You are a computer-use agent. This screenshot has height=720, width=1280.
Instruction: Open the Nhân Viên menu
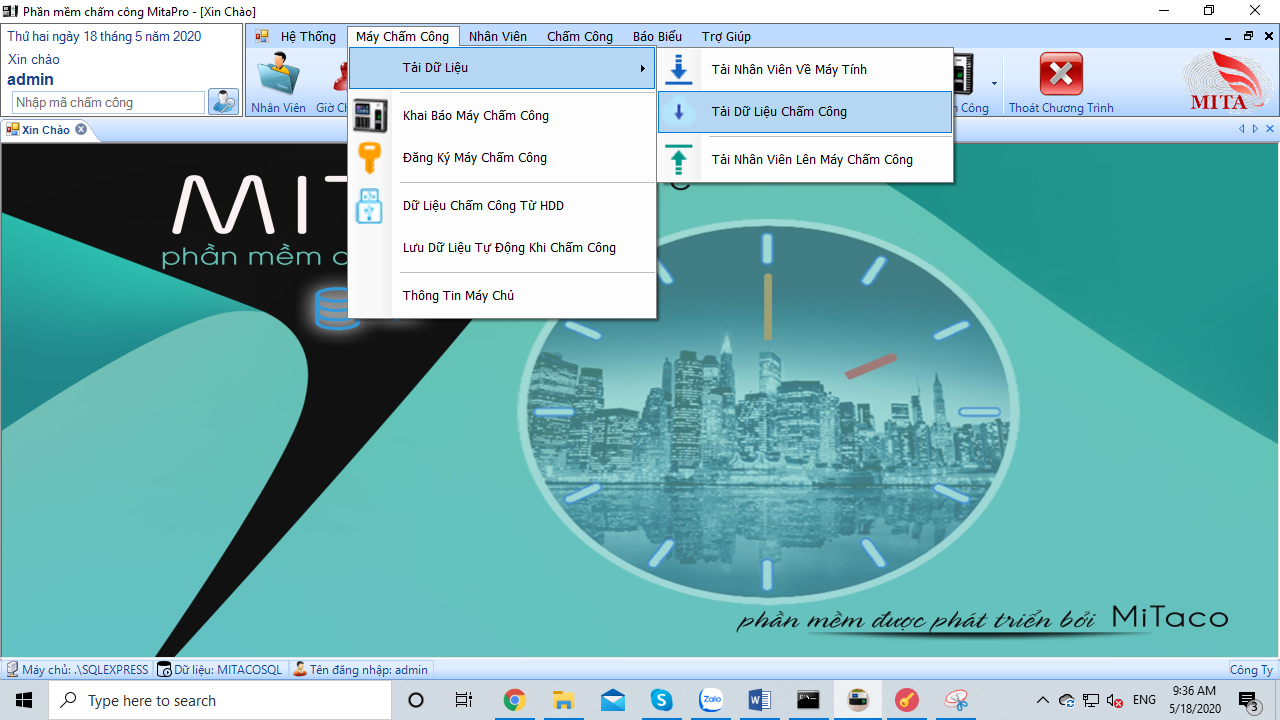click(498, 36)
